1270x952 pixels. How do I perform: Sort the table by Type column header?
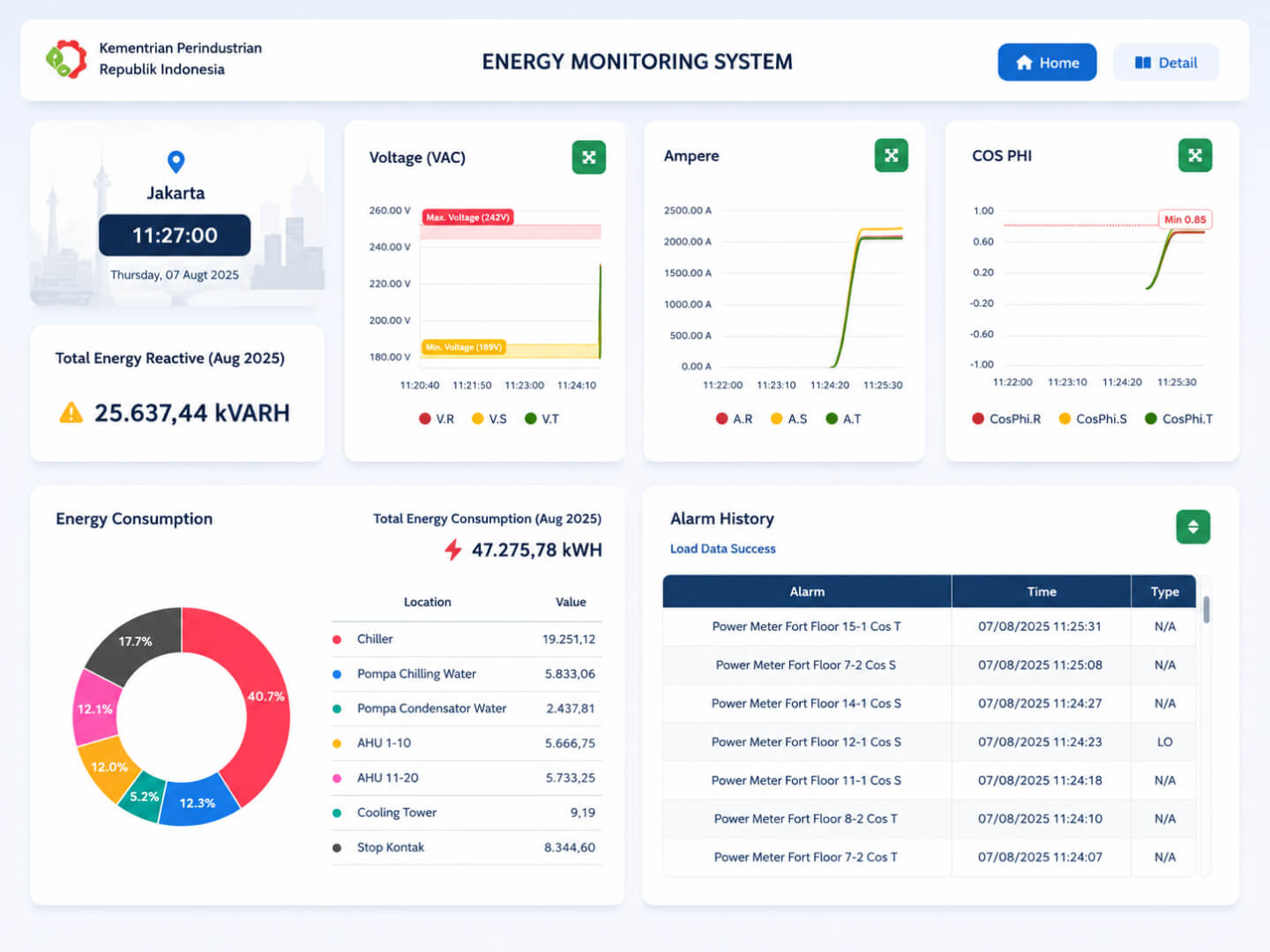pos(1164,591)
